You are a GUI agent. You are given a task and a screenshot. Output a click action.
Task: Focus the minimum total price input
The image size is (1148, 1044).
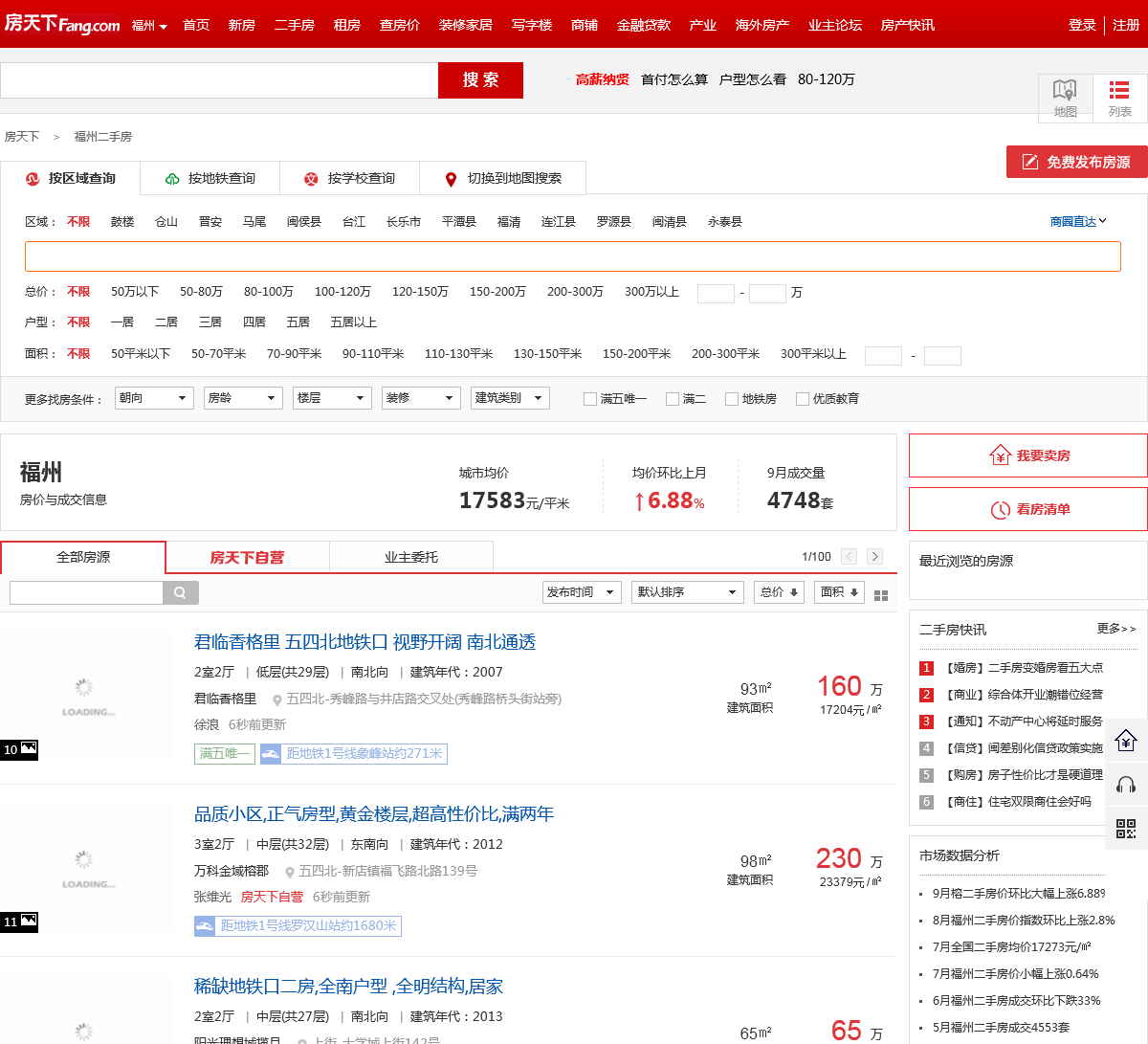tap(716, 293)
